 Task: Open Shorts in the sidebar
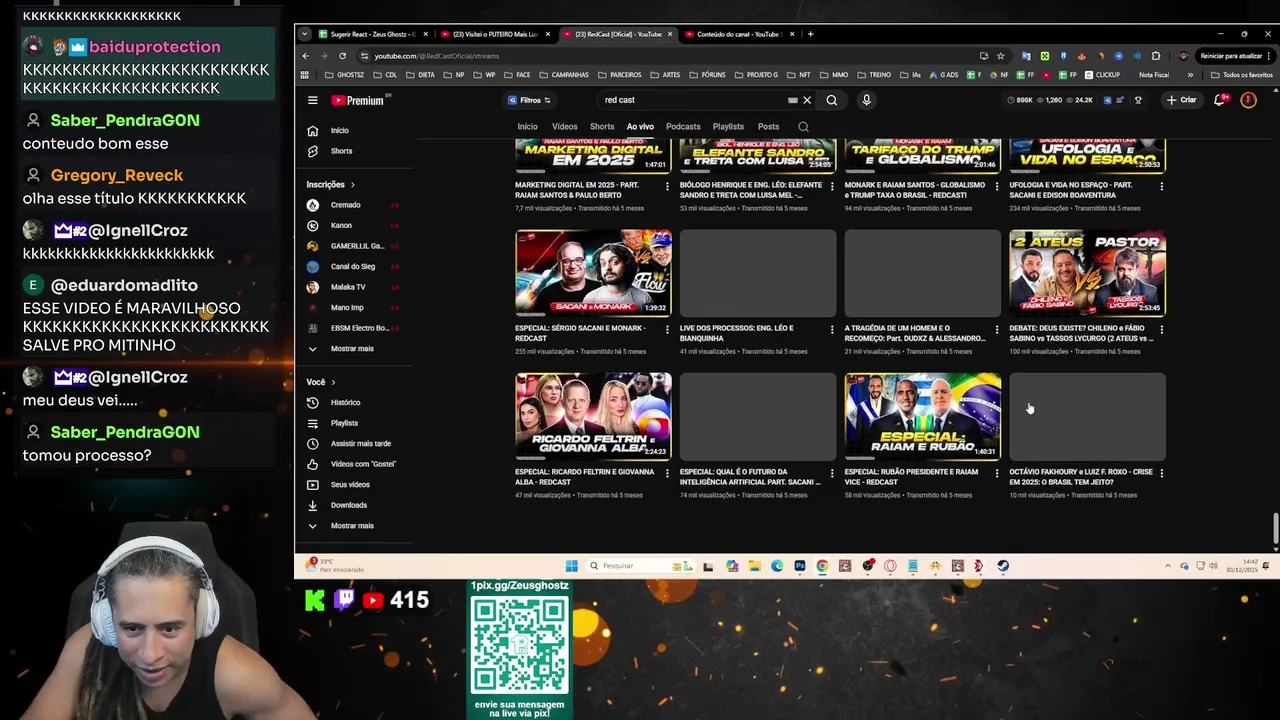[x=339, y=151]
